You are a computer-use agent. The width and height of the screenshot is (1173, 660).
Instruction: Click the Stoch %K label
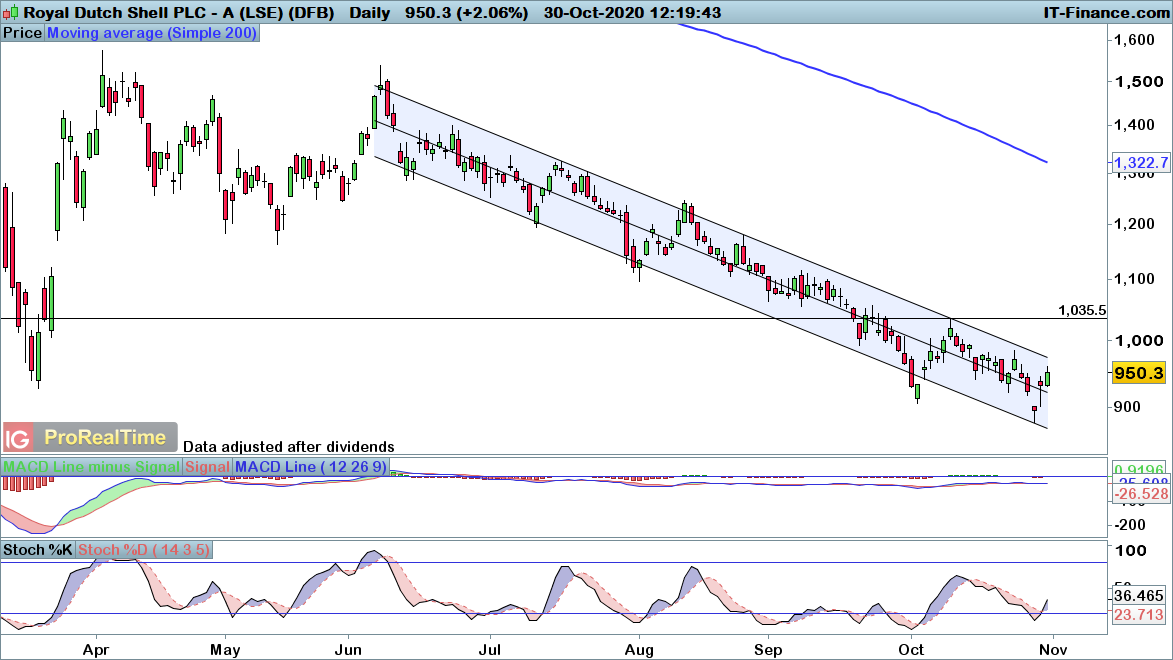pyautogui.click(x=37, y=550)
